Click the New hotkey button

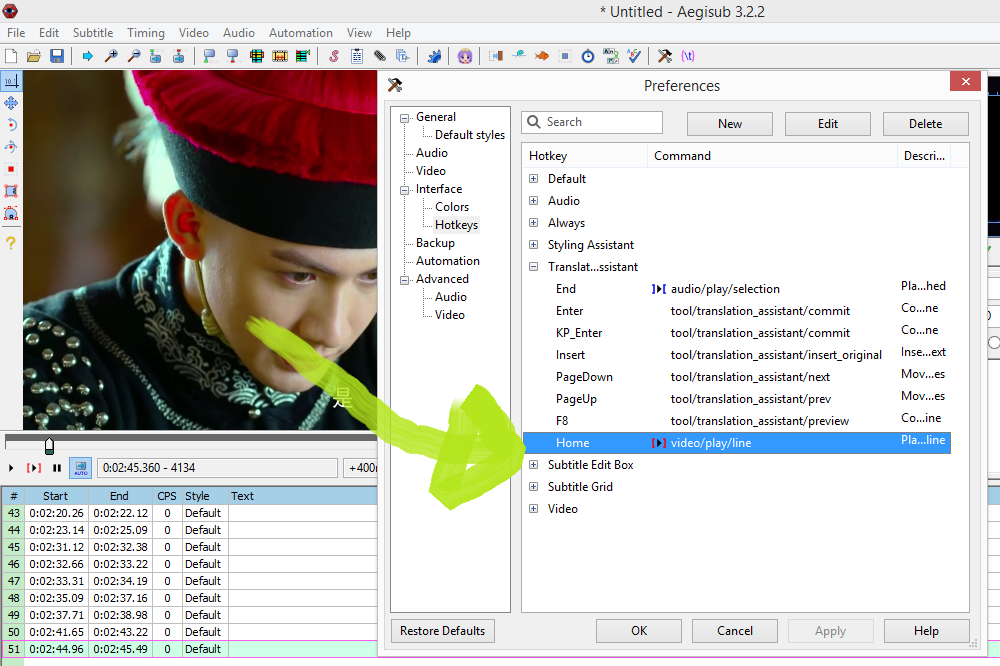(x=730, y=124)
